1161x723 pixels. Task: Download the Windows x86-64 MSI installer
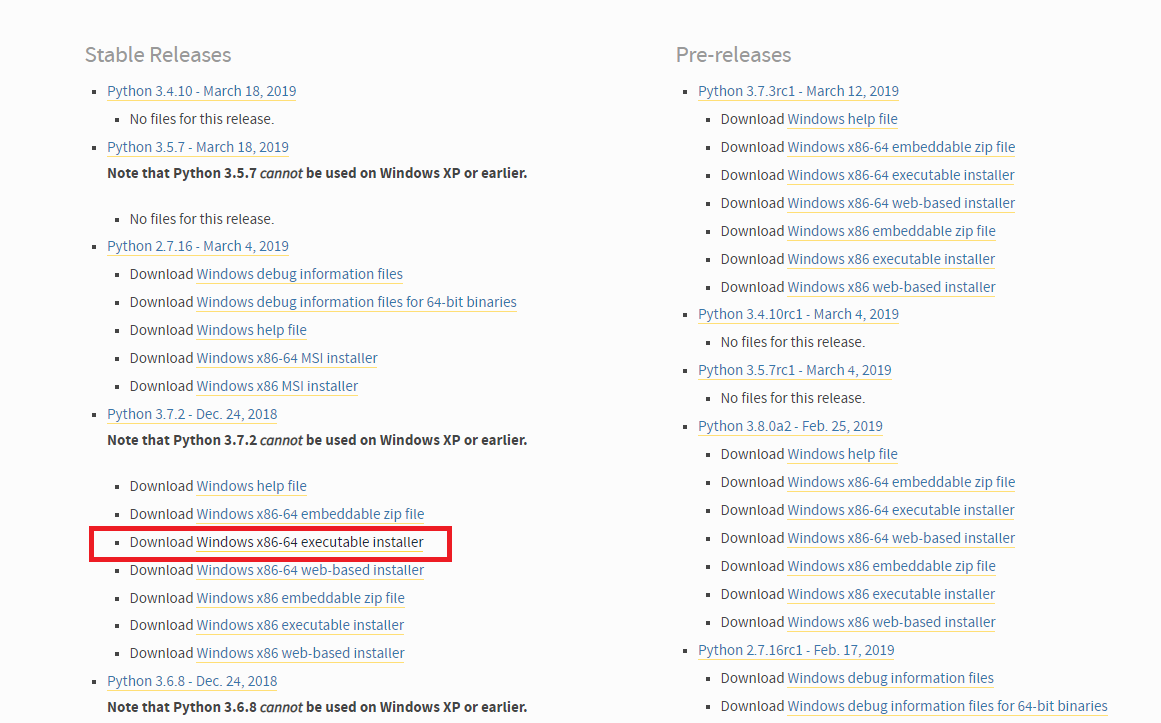click(287, 359)
